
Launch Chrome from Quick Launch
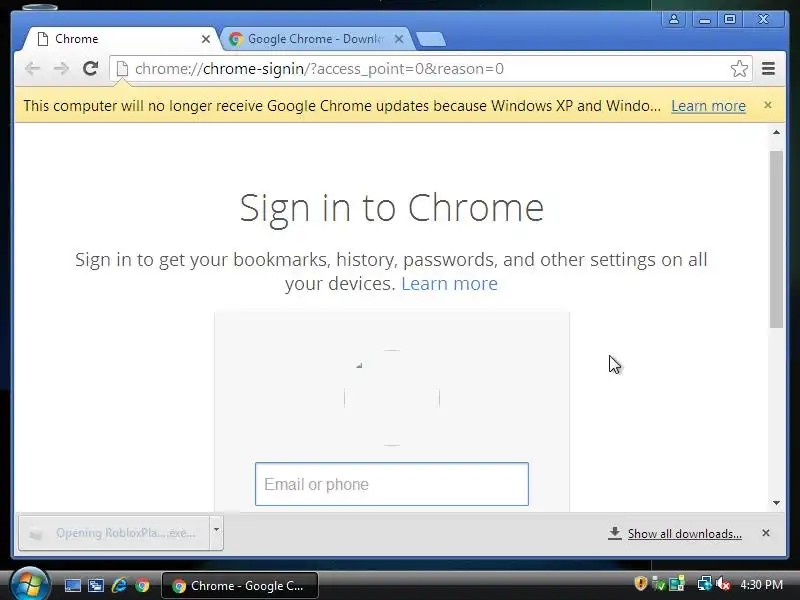click(142, 585)
